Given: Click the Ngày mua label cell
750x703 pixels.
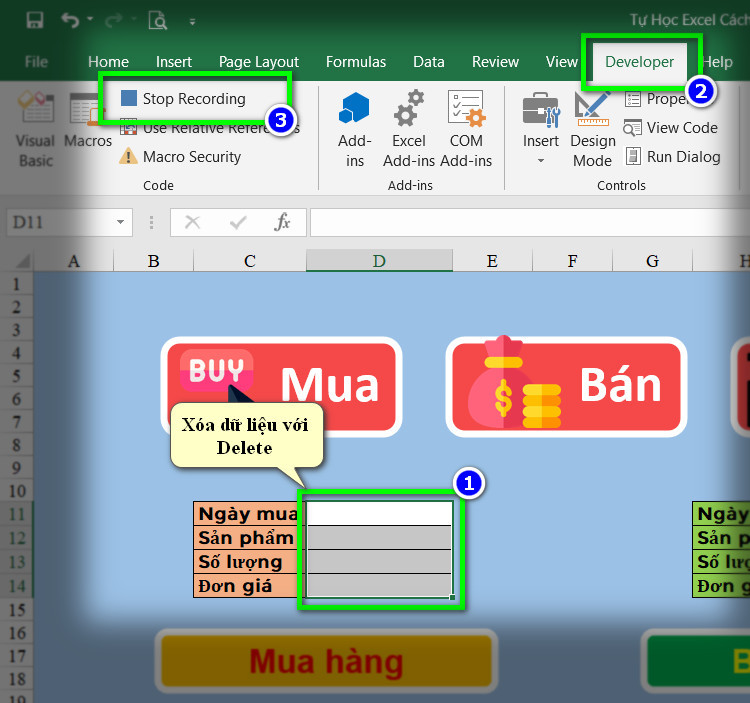Looking at the screenshot, I should click(x=249, y=514).
